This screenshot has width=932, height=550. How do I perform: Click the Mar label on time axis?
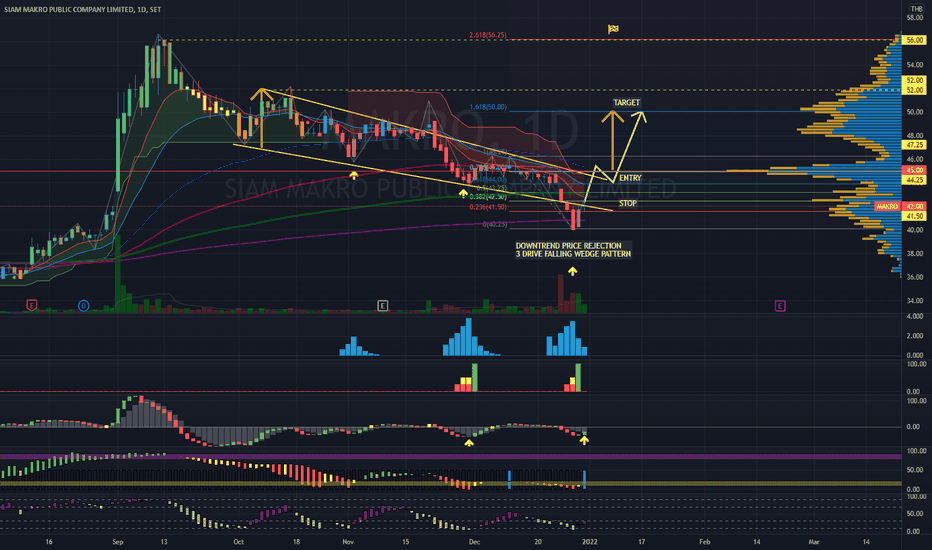click(x=814, y=542)
